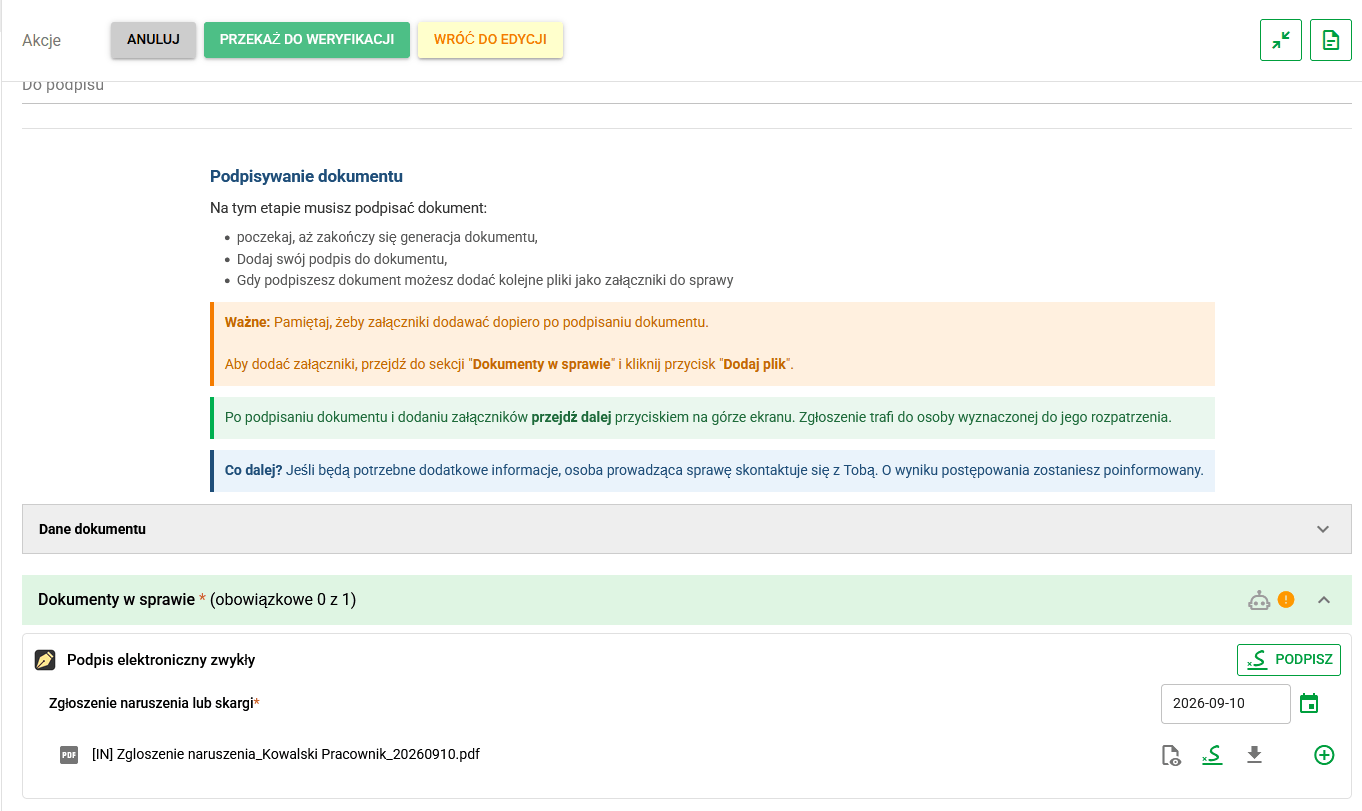Click the pen icon beside Podpis elektroniczny zwykły
This screenshot has height=811, width=1362.
tap(44, 660)
